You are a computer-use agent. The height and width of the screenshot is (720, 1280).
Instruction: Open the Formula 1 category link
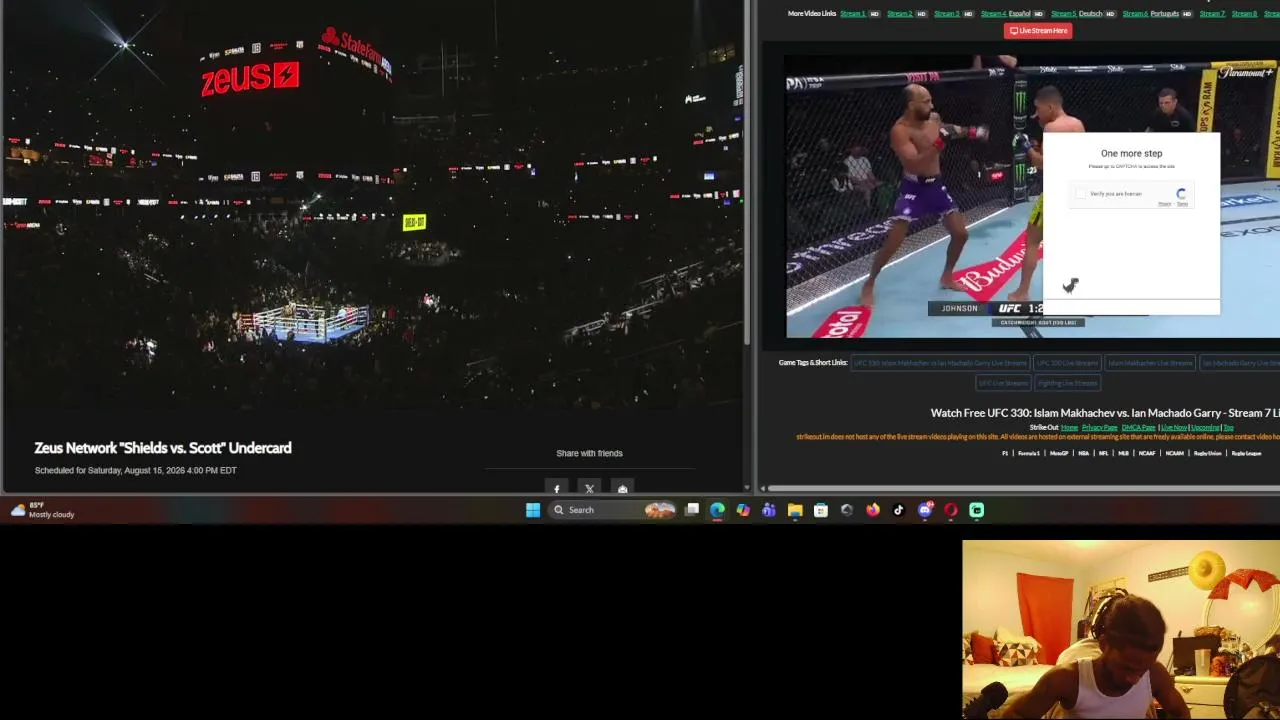click(1029, 454)
